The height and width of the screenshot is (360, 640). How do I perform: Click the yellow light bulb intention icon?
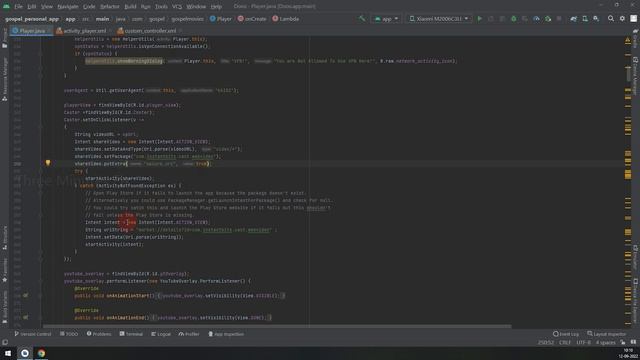48,163
